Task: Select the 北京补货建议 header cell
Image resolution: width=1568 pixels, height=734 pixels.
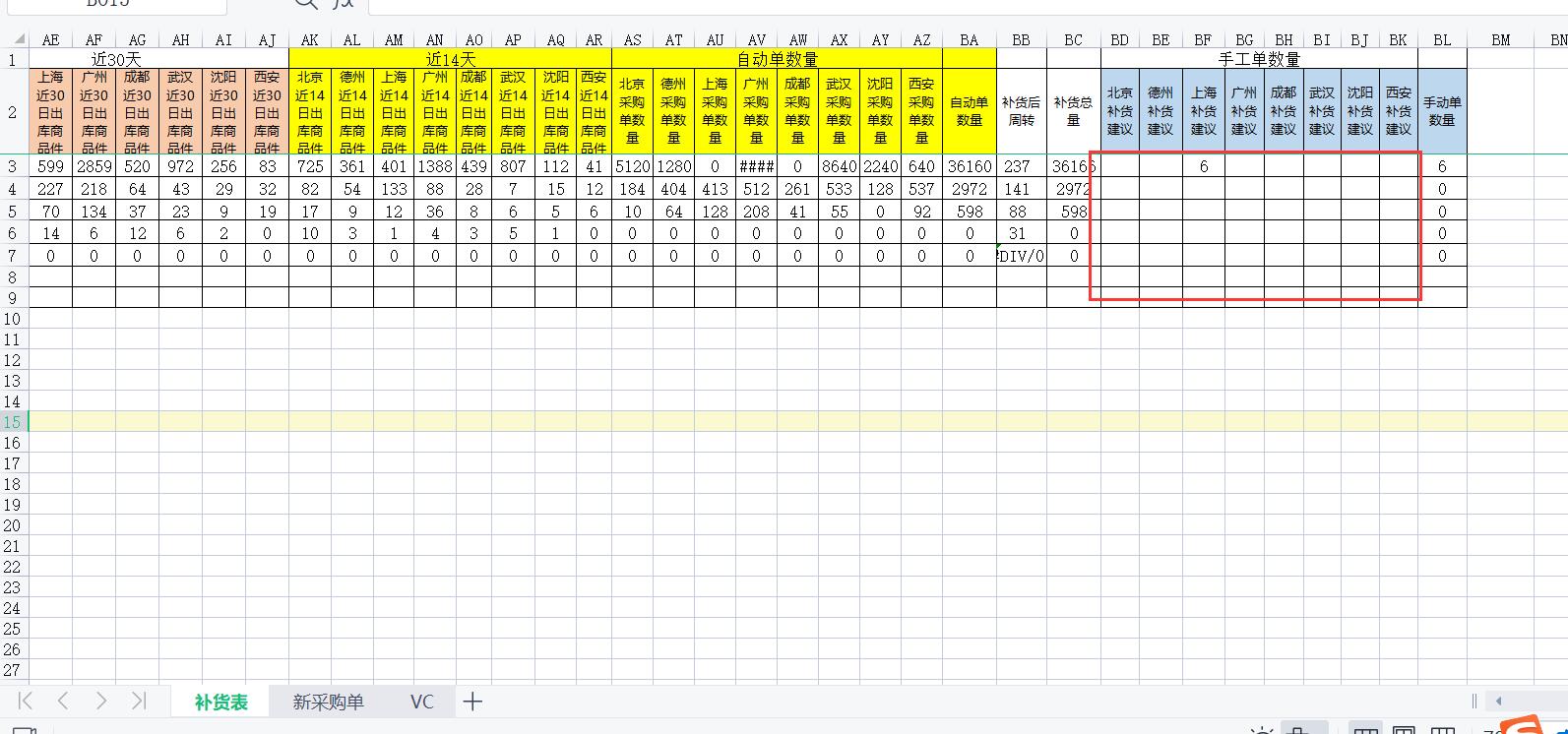Action: click(x=1120, y=111)
